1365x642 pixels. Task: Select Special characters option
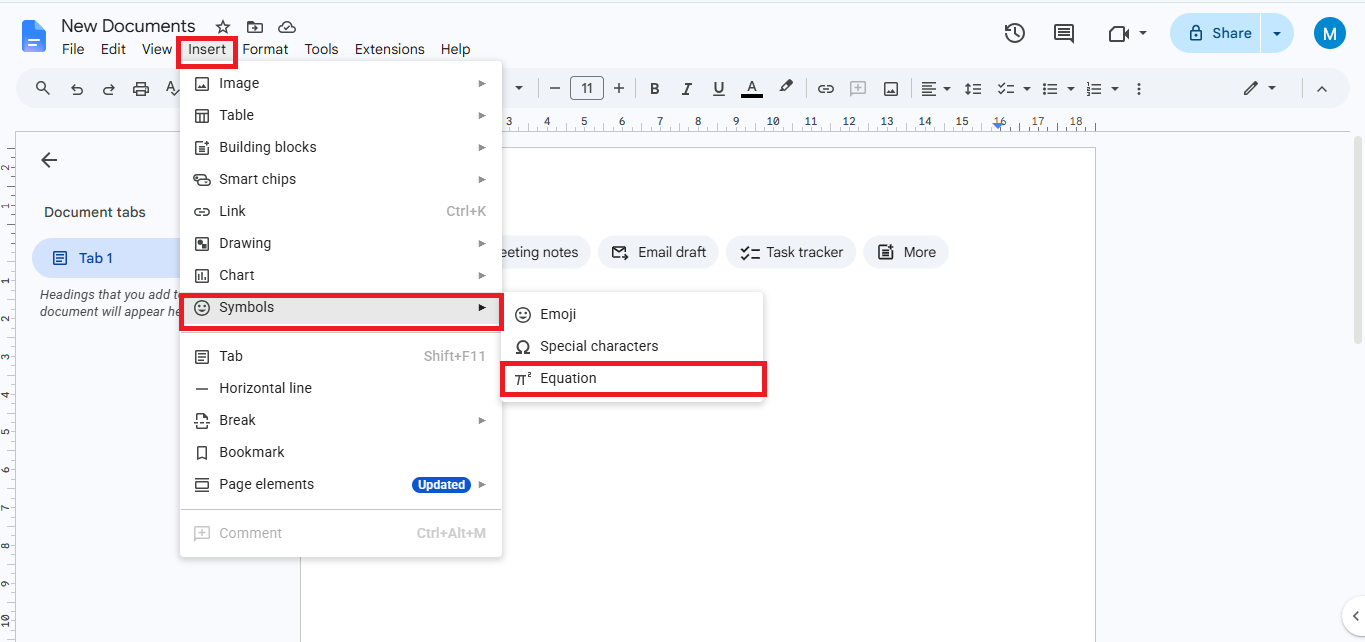click(x=632, y=346)
